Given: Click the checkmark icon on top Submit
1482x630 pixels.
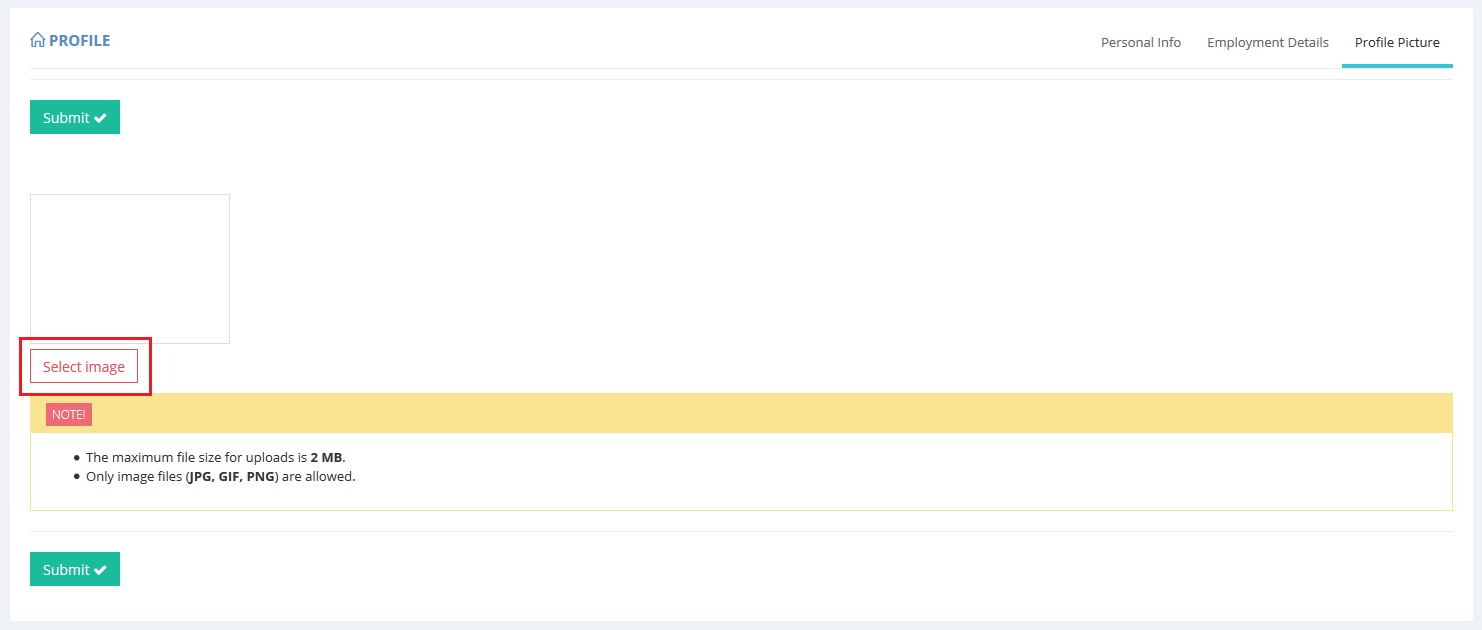Looking at the screenshot, I should 100,118.
